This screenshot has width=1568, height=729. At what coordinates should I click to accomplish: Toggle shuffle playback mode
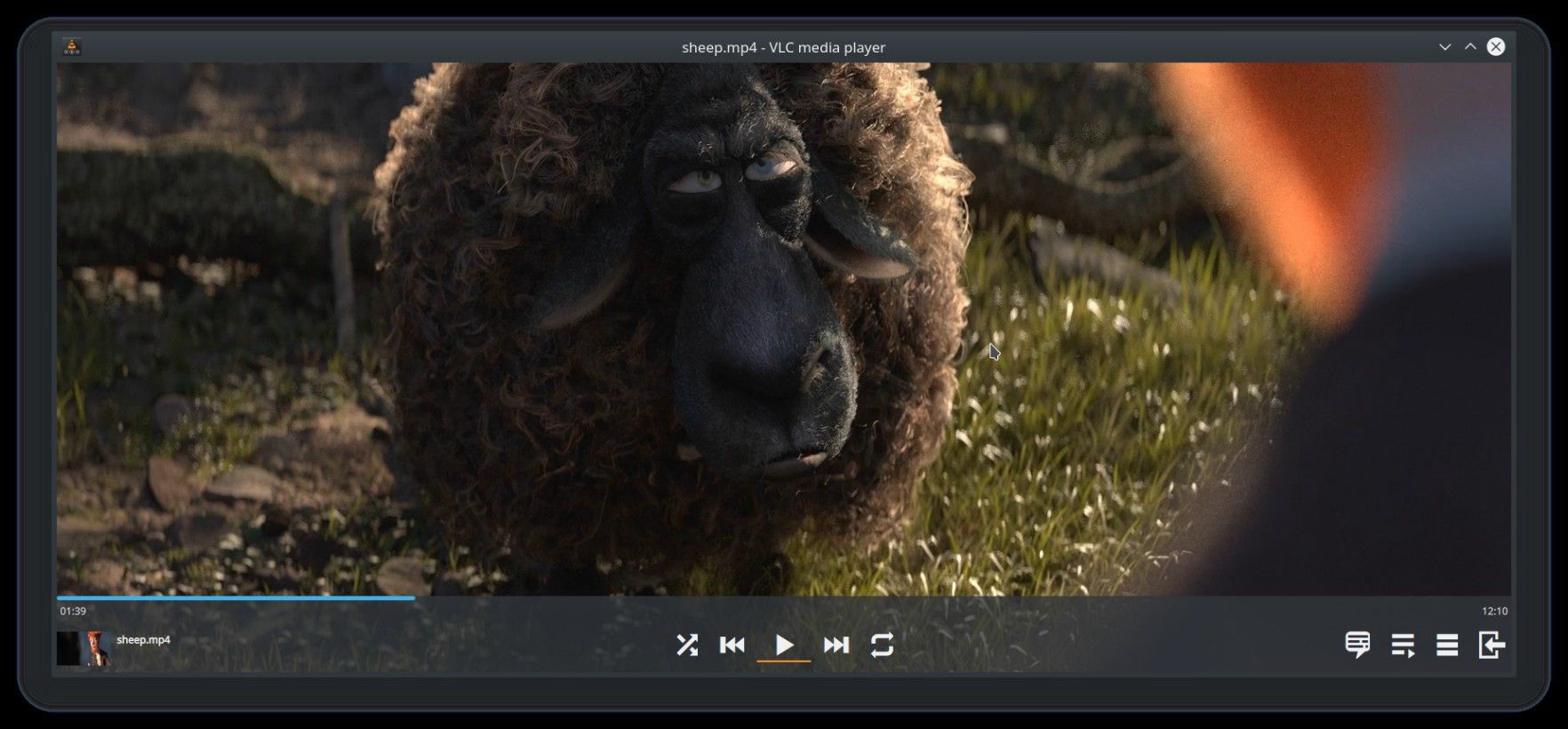[x=687, y=645]
